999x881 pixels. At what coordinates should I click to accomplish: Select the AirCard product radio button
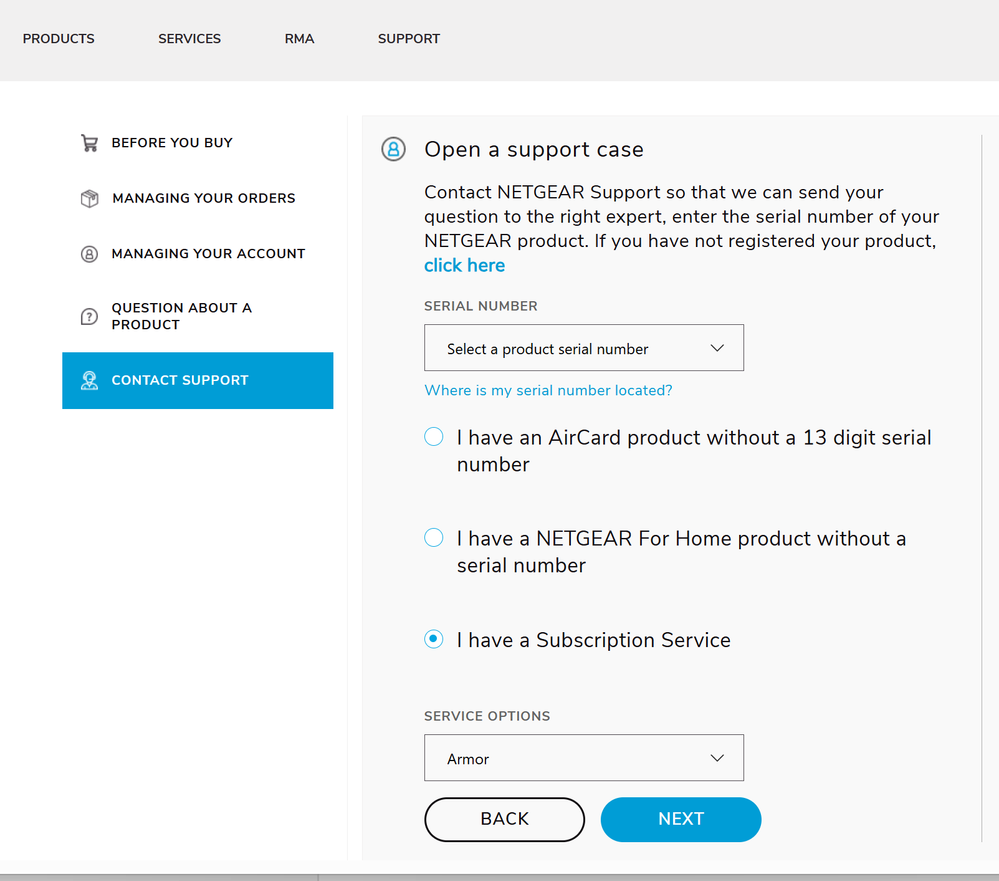(434, 436)
